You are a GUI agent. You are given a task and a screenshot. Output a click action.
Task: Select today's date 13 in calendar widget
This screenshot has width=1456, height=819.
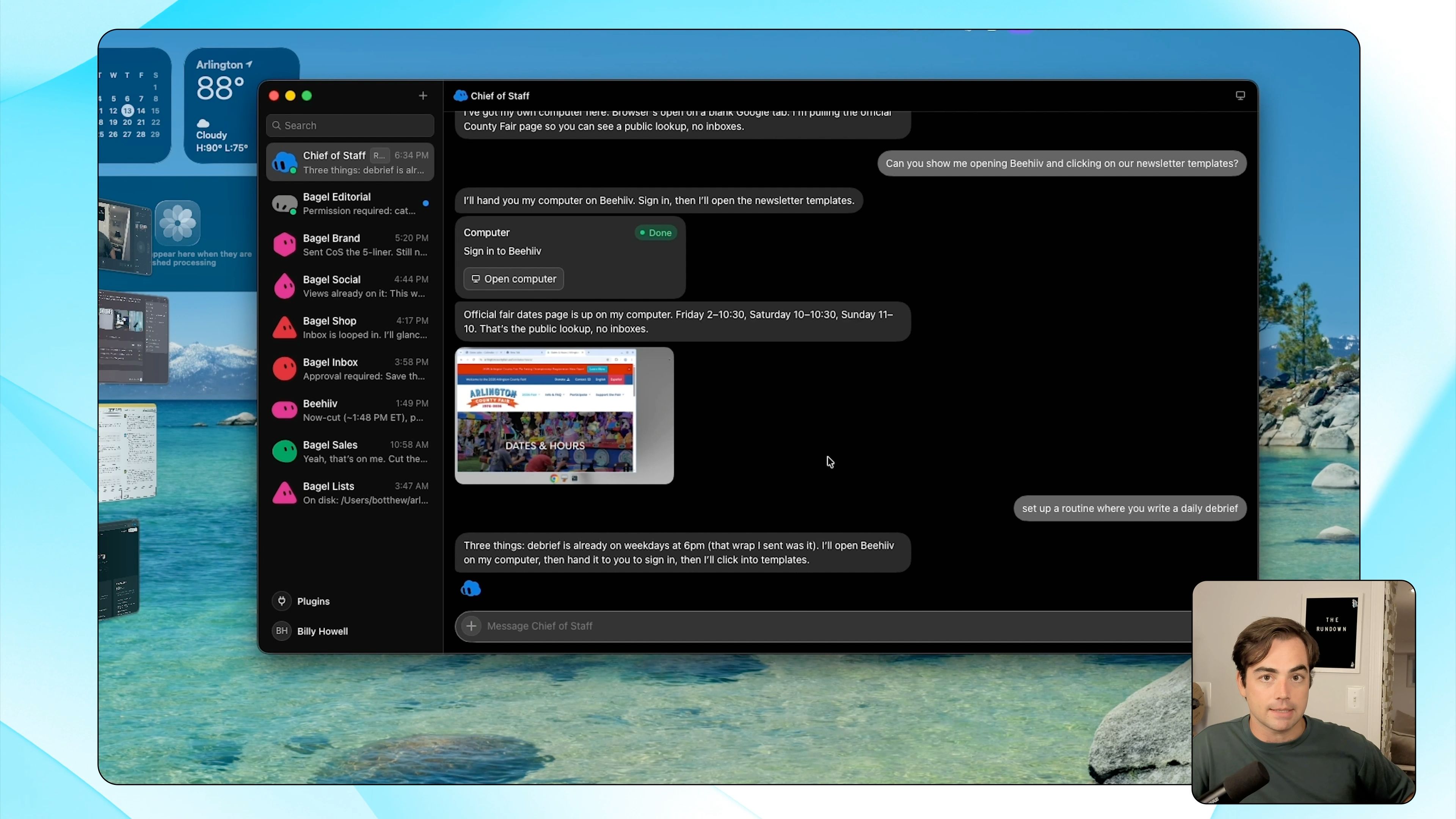(128, 111)
